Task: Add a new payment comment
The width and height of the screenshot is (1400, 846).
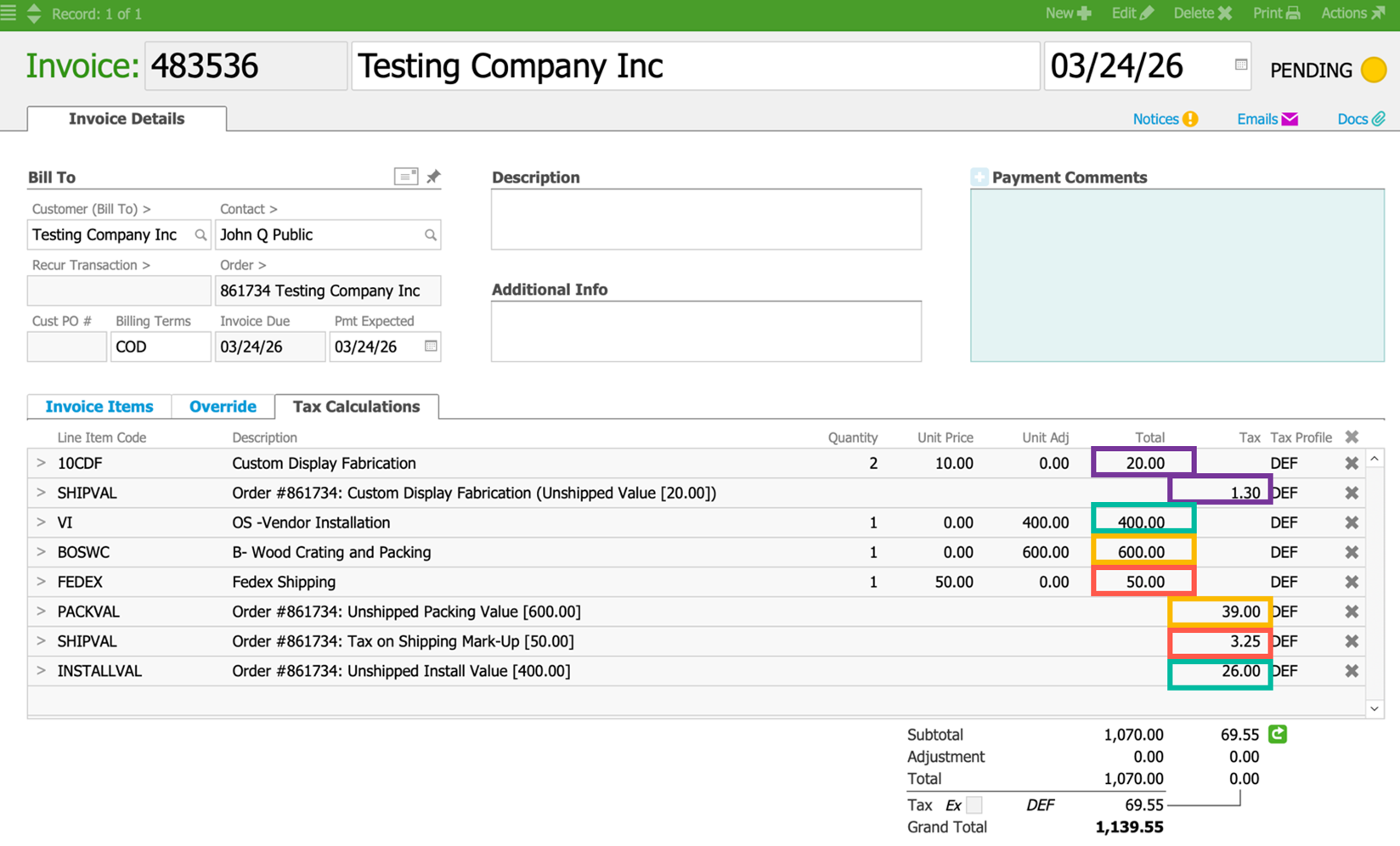Action: click(x=979, y=177)
